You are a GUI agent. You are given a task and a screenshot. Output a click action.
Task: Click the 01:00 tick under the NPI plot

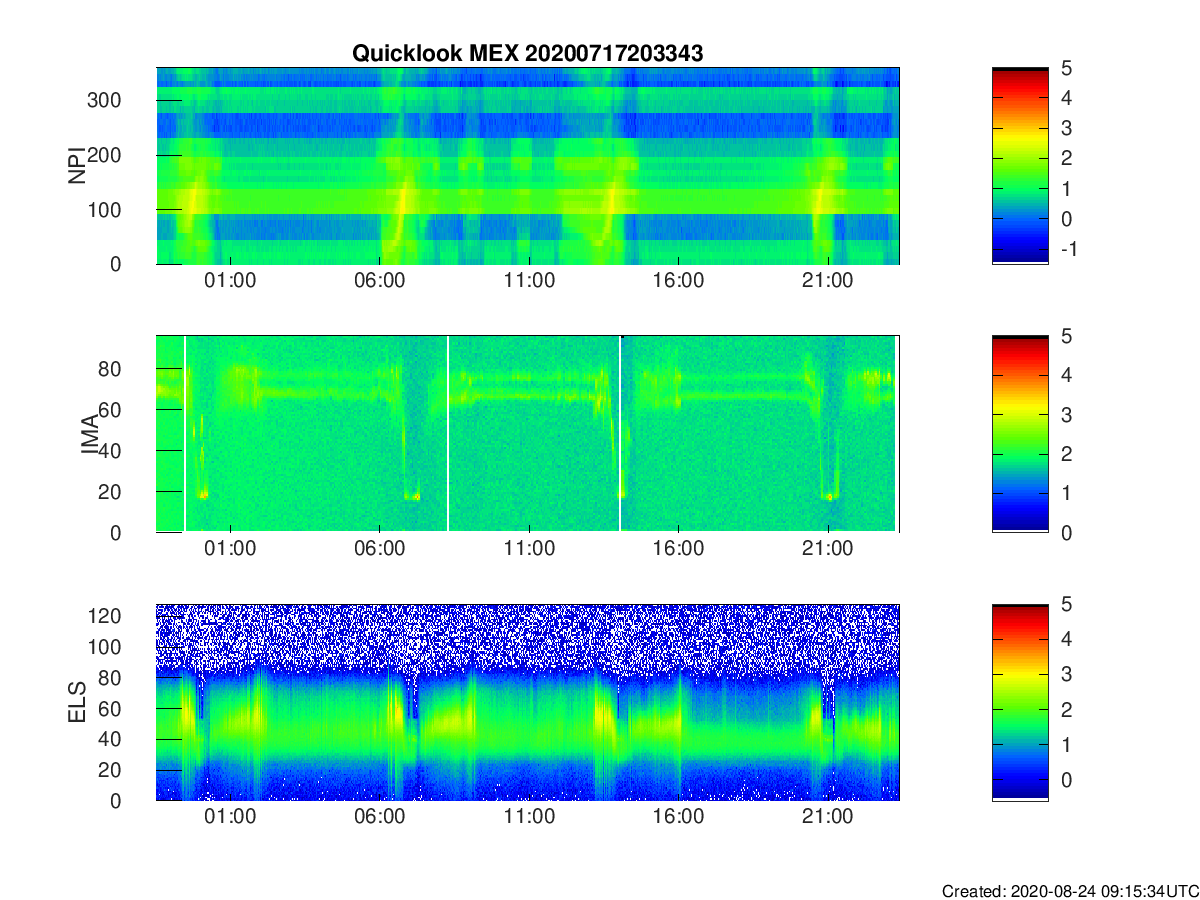(x=230, y=281)
